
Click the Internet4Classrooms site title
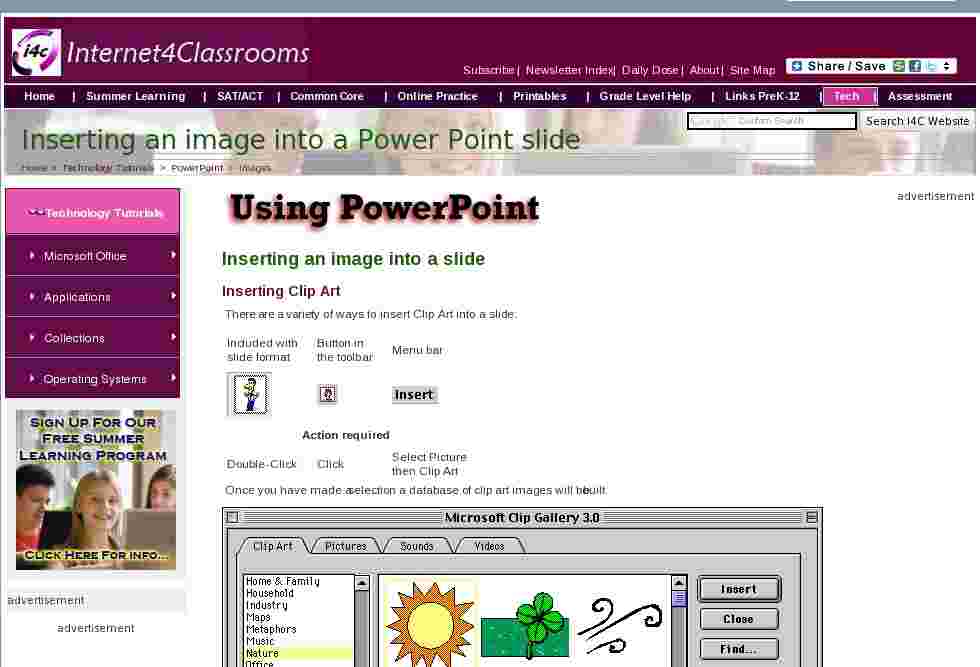[x=188, y=53]
